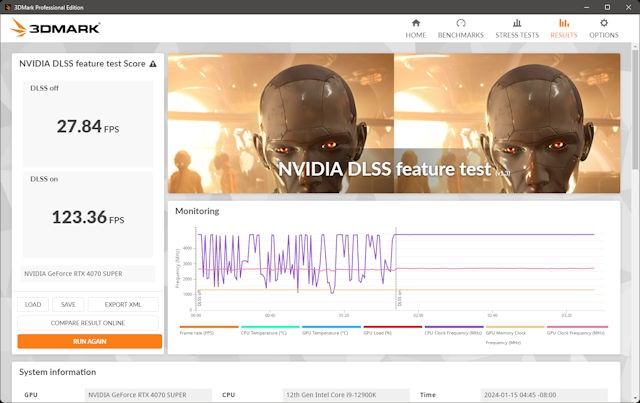
Task: Click the Load button
Action: coord(33,305)
